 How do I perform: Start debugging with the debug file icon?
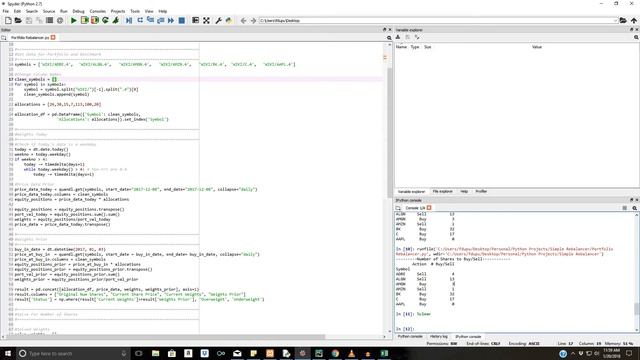(x=129, y=20)
